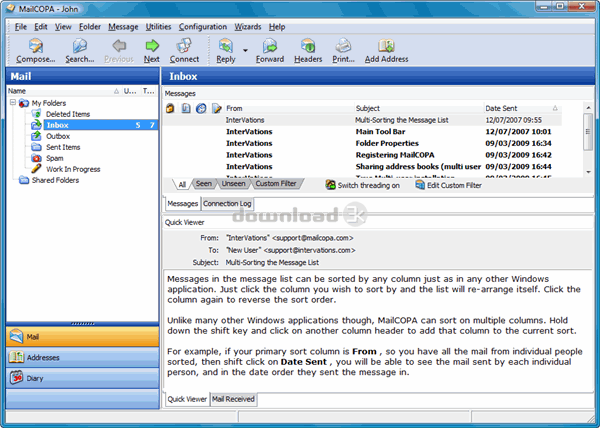Image resolution: width=600 pixels, height=428 pixels.
Task: Select the Shared Folders item
Action: [x=55, y=180]
